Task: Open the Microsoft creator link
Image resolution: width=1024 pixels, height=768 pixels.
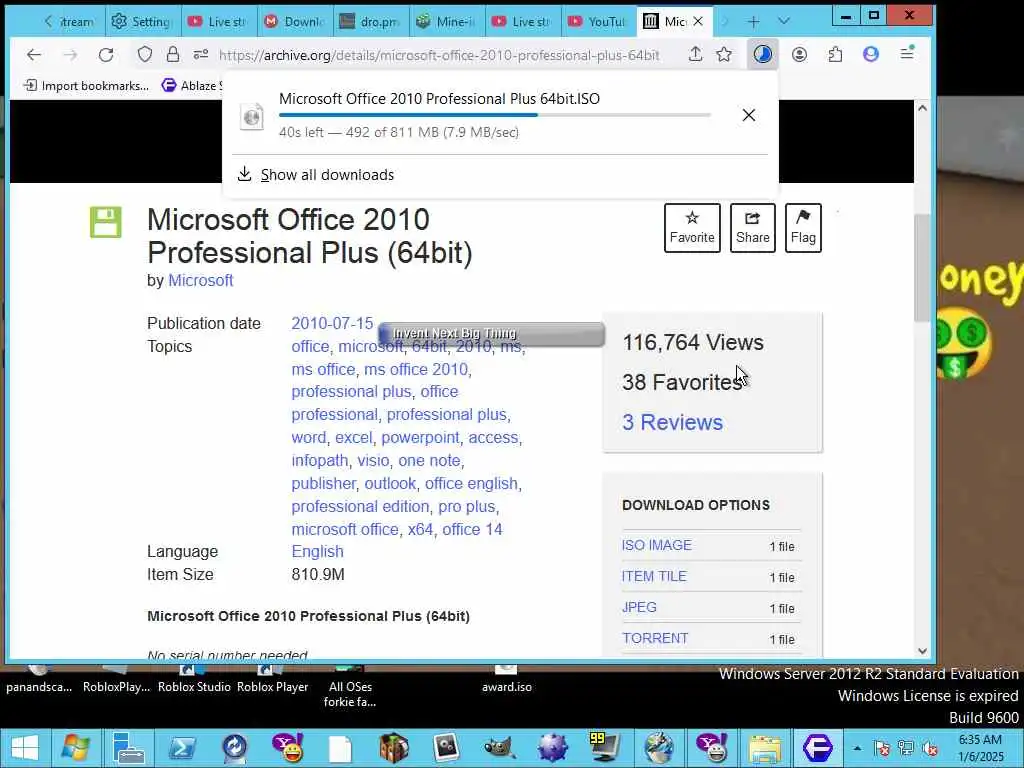Action: tap(200, 280)
